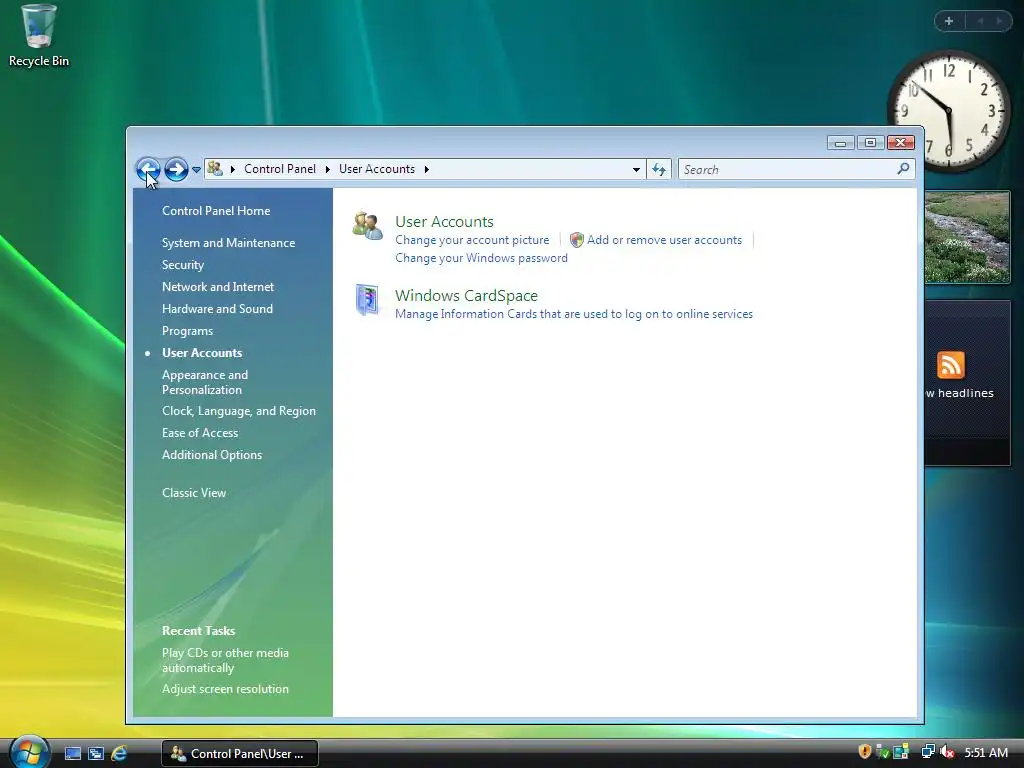
Task: Click the Windows CardSpace icon
Action: 367,300
